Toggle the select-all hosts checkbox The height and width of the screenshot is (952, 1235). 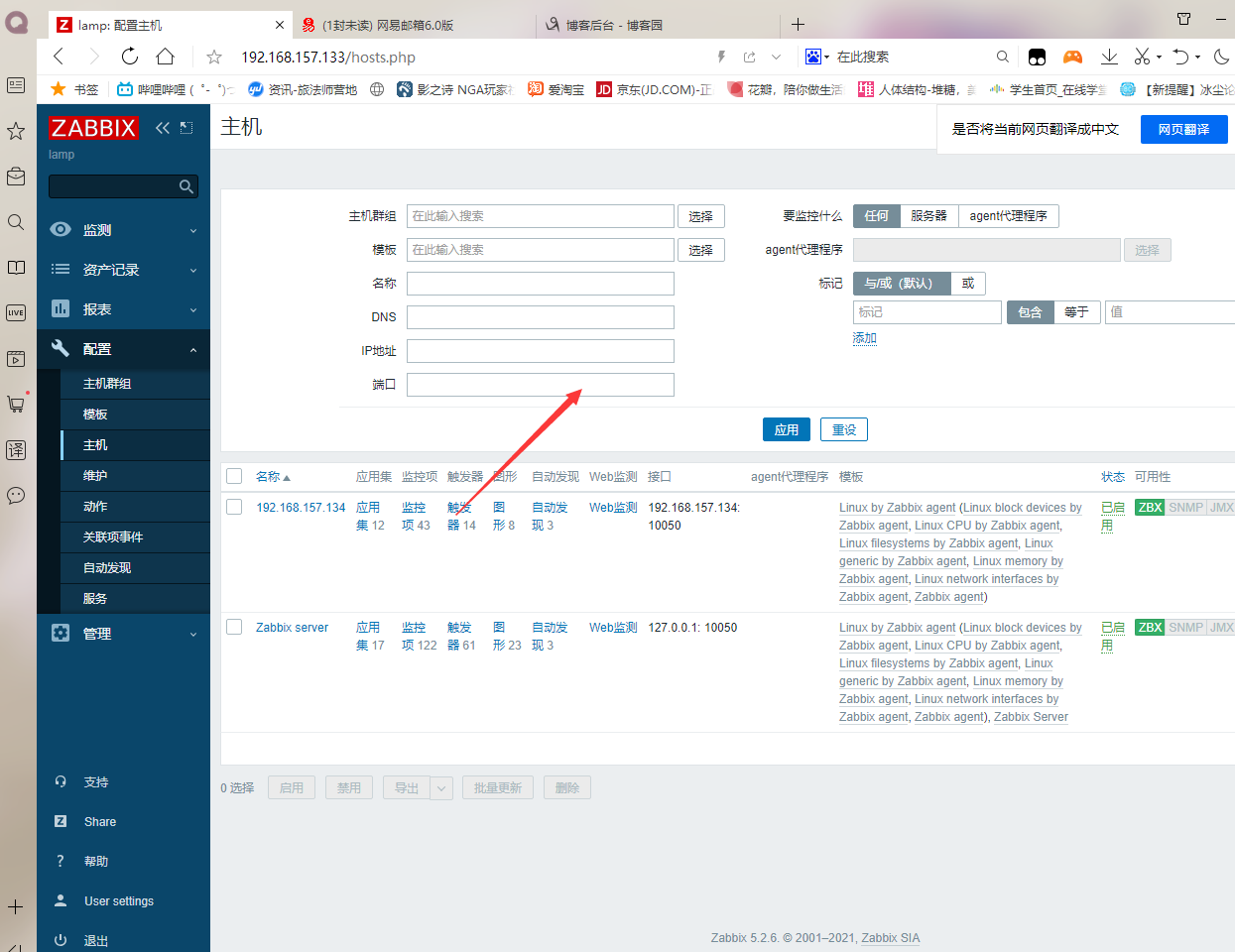234,476
